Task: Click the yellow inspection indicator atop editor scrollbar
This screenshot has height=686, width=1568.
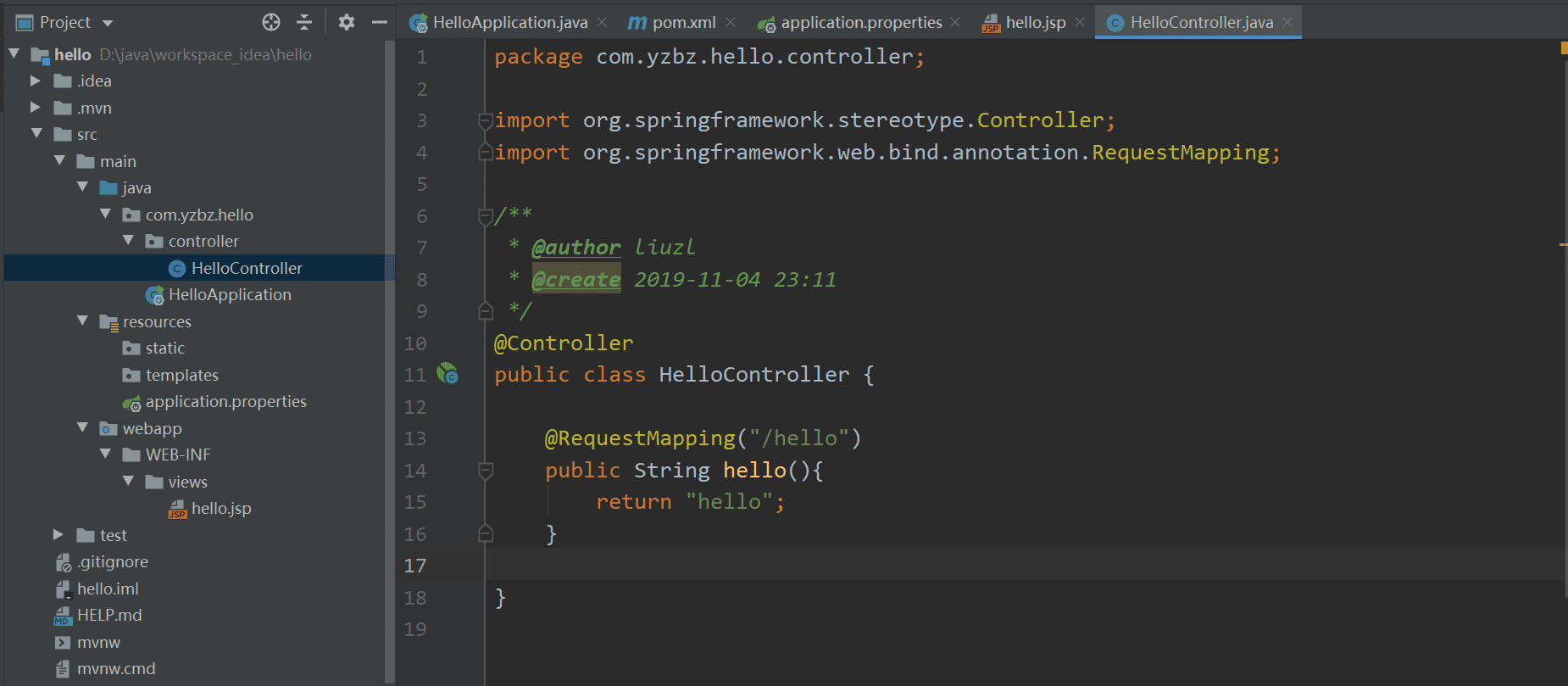Action: pos(1564,48)
